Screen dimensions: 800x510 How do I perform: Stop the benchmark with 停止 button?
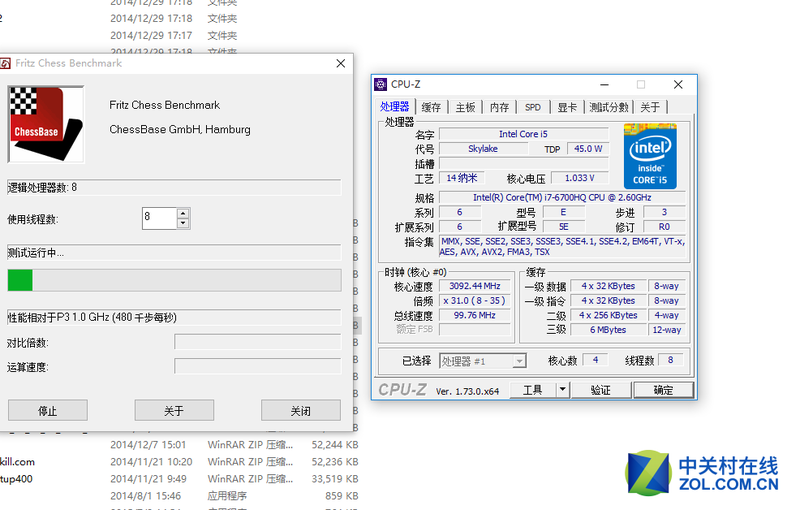click(47, 411)
